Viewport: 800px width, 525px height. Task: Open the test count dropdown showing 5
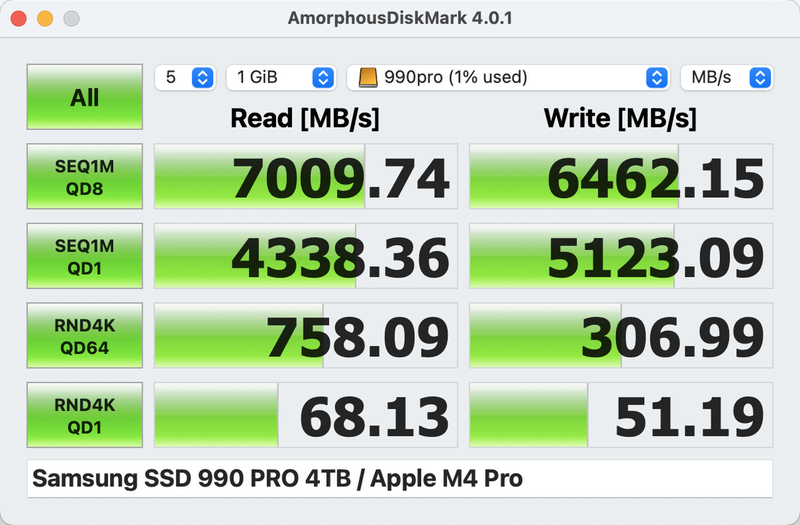[185, 78]
